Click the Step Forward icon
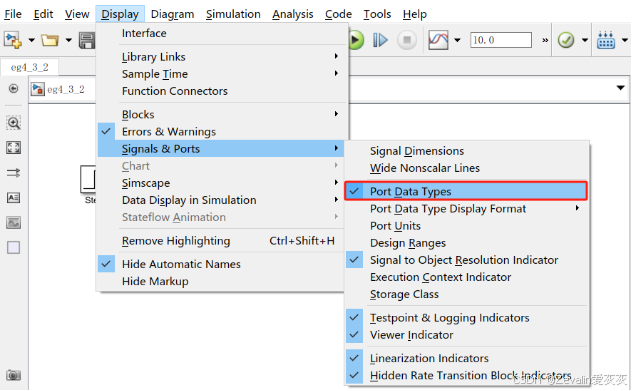 [x=380, y=40]
